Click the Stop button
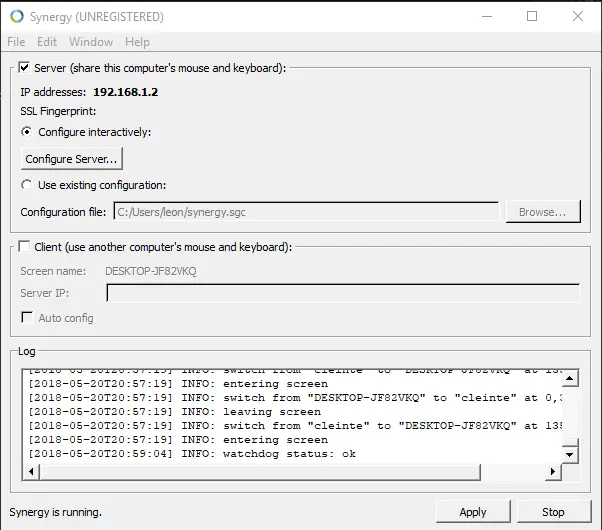The image size is (602, 530). point(553,512)
